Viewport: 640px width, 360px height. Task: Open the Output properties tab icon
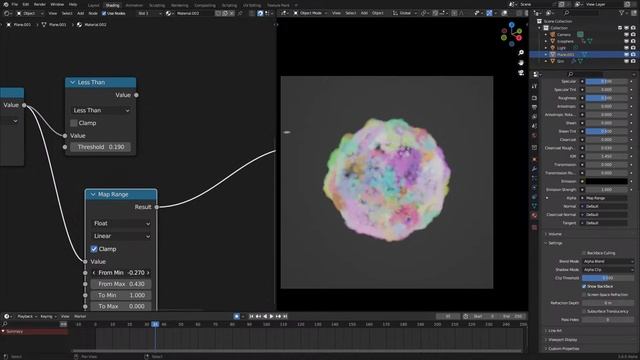(x=534, y=107)
